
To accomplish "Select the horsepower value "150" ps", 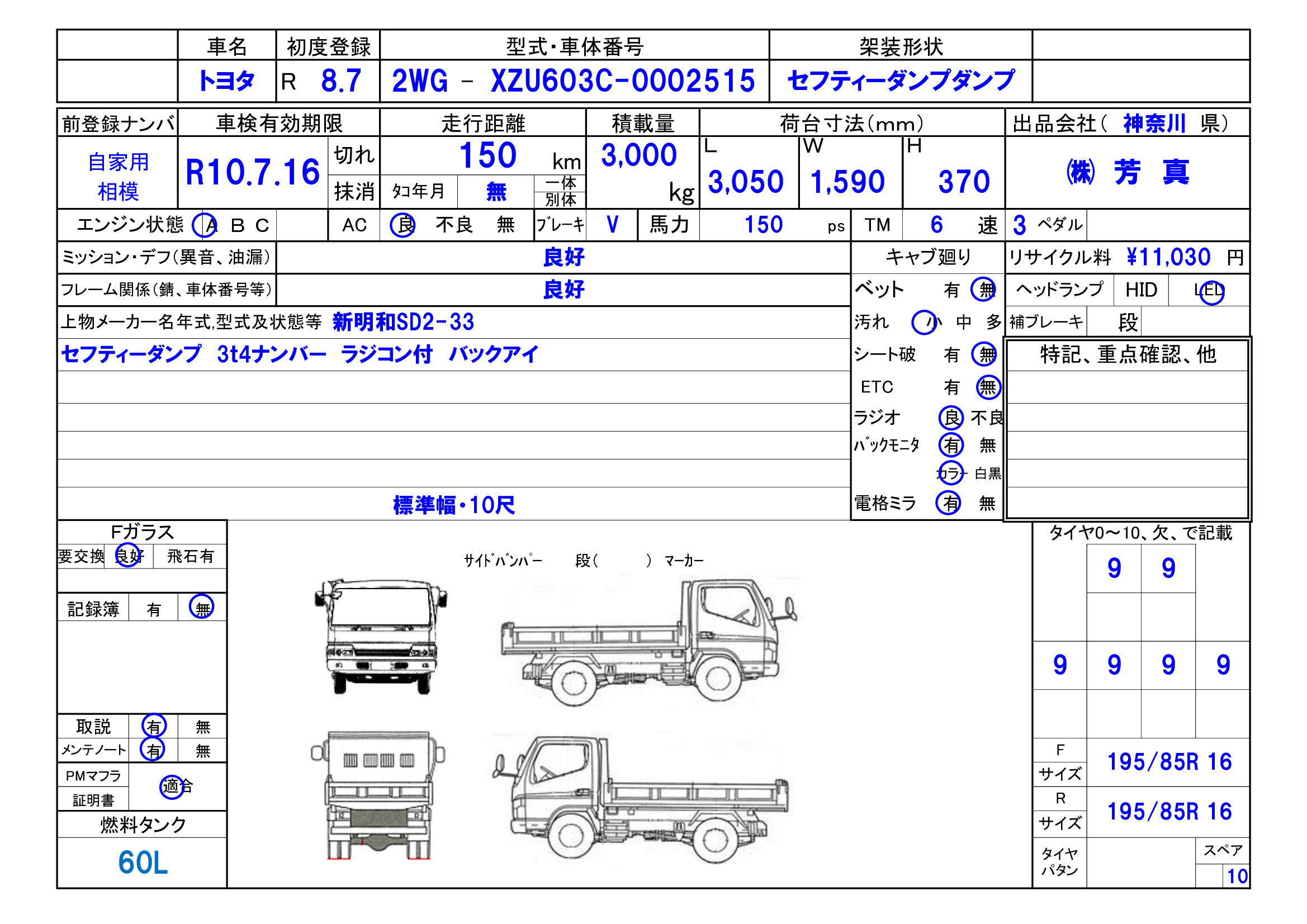I will (764, 225).
